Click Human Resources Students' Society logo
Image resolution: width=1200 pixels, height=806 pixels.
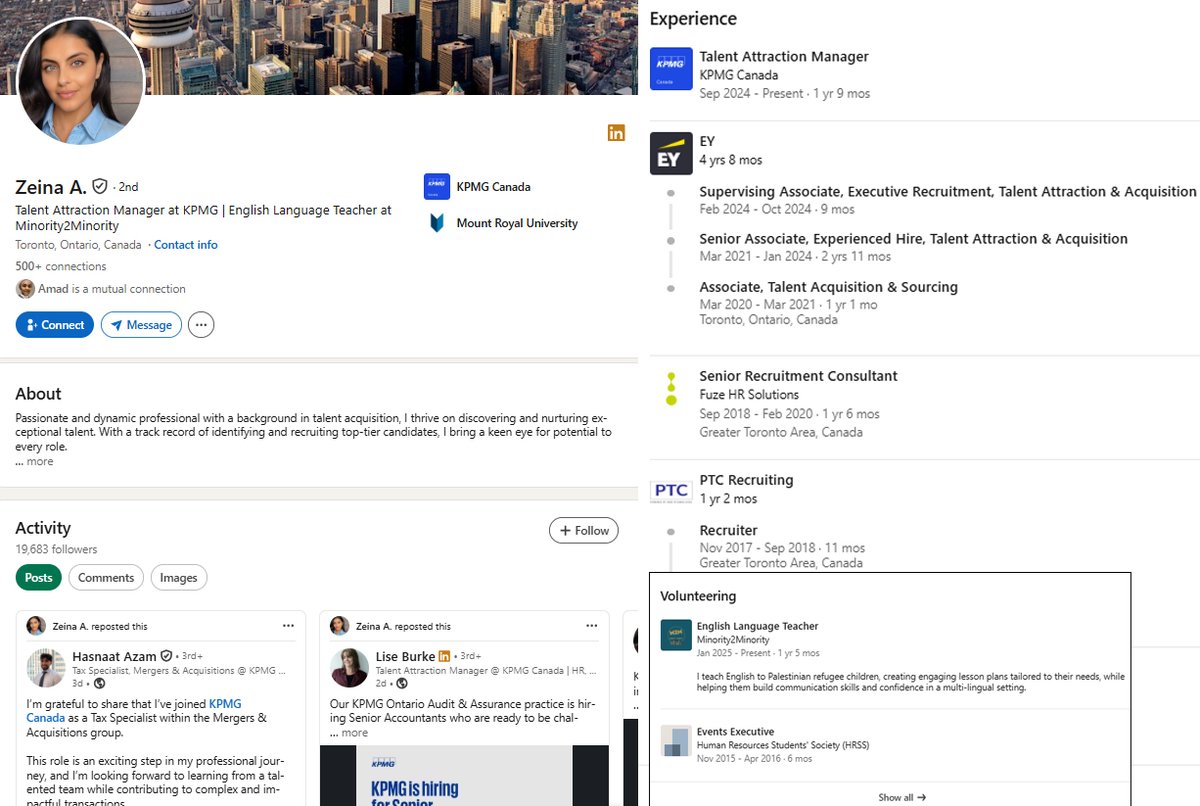676,741
